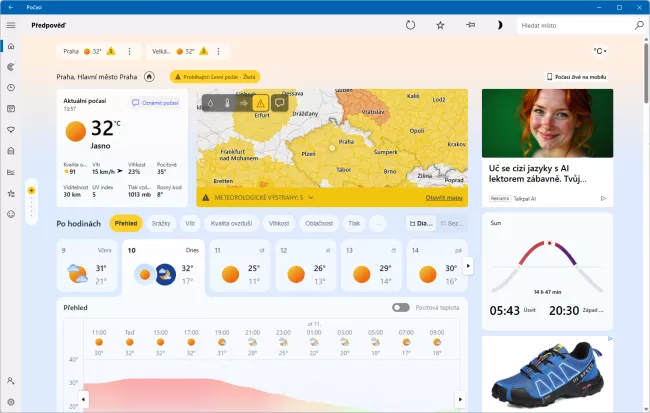Select the day 14 forecast card with 30°
650x413 pixels.
[435, 266]
